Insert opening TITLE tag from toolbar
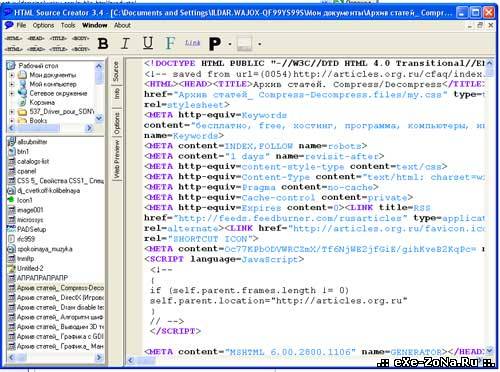 (58, 38)
